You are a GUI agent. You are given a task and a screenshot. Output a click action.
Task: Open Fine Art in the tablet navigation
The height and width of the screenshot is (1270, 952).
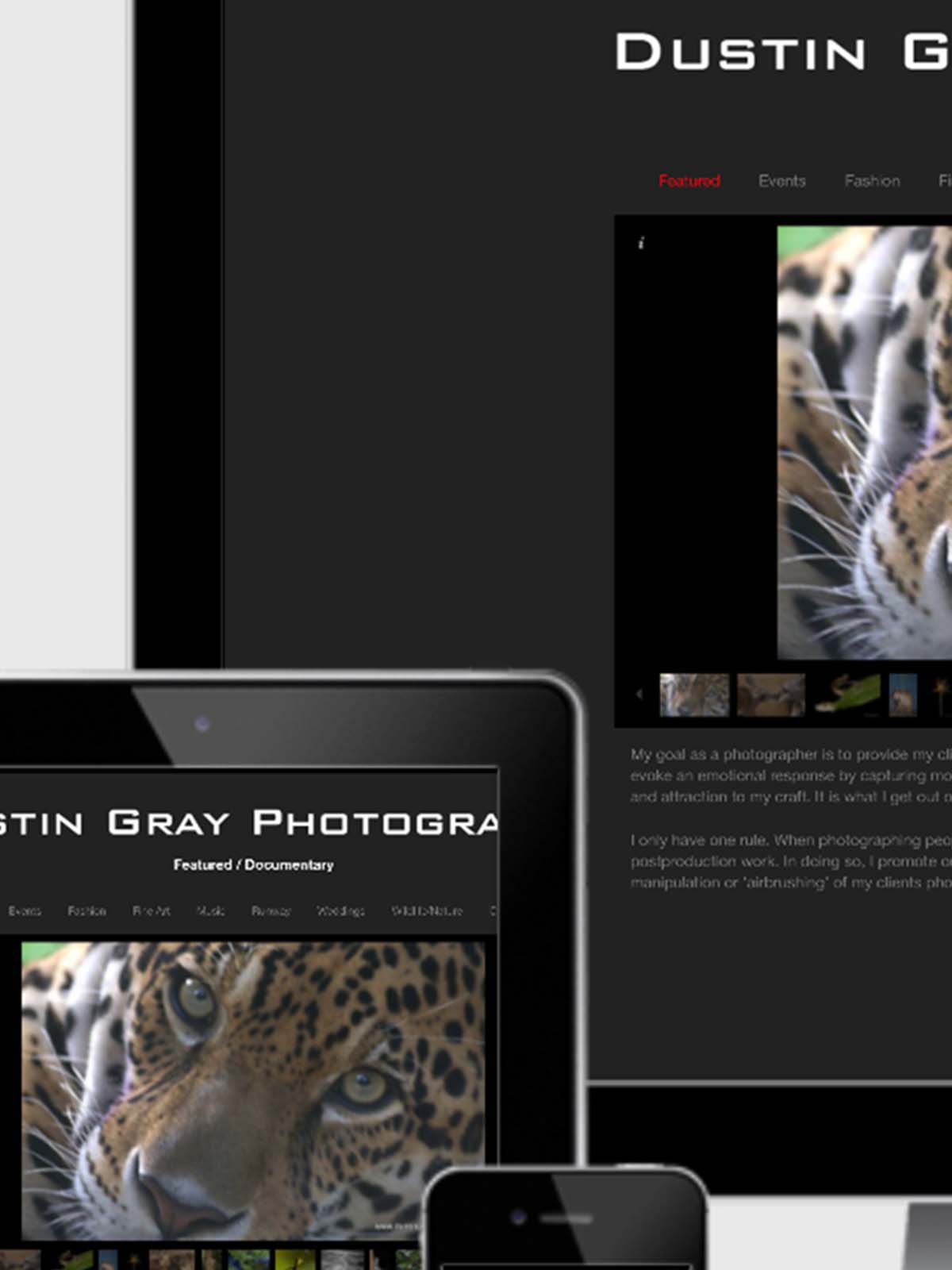[151, 910]
